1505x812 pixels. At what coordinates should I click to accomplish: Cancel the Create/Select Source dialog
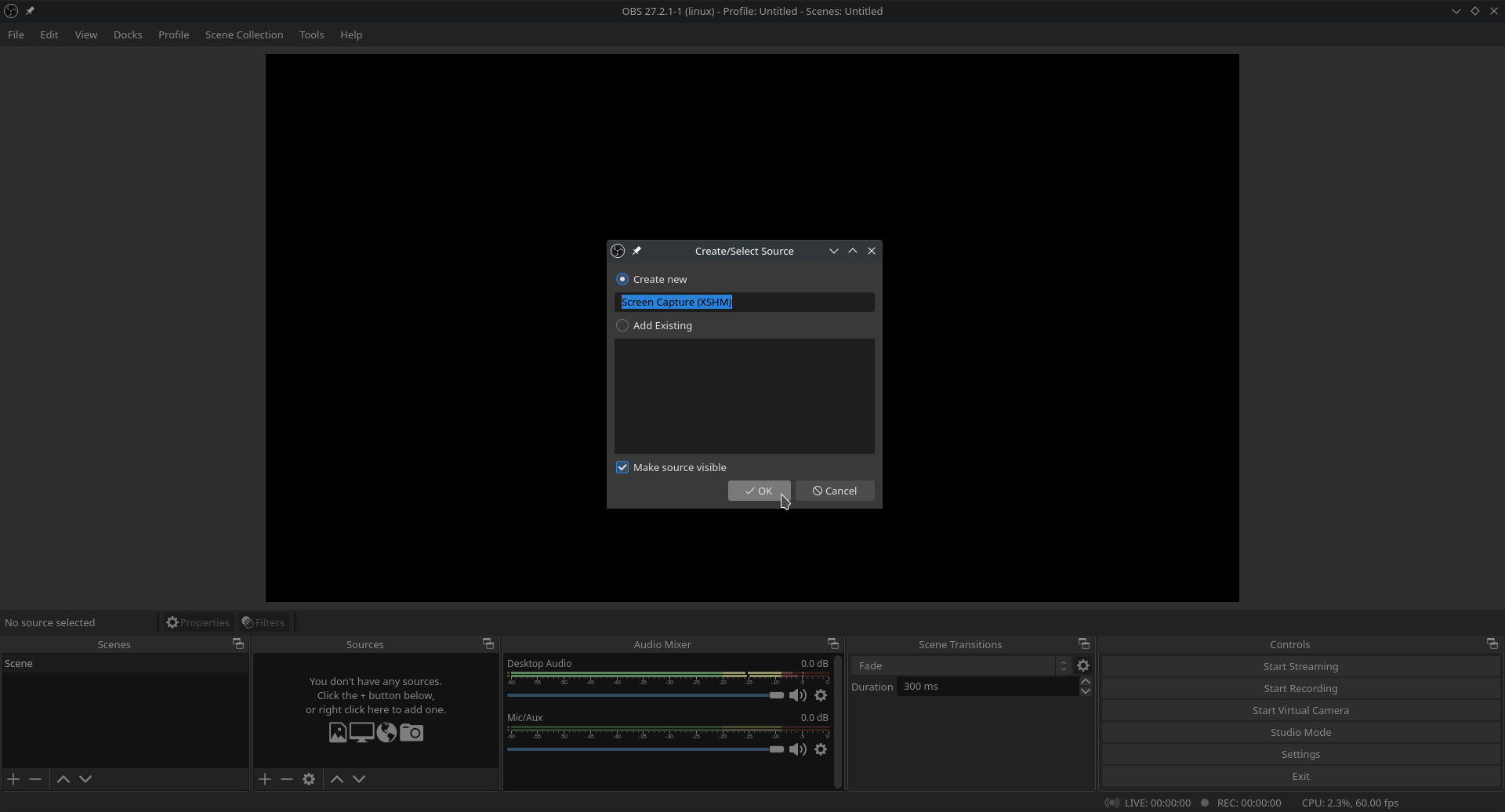pyautogui.click(x=835, y=491)
